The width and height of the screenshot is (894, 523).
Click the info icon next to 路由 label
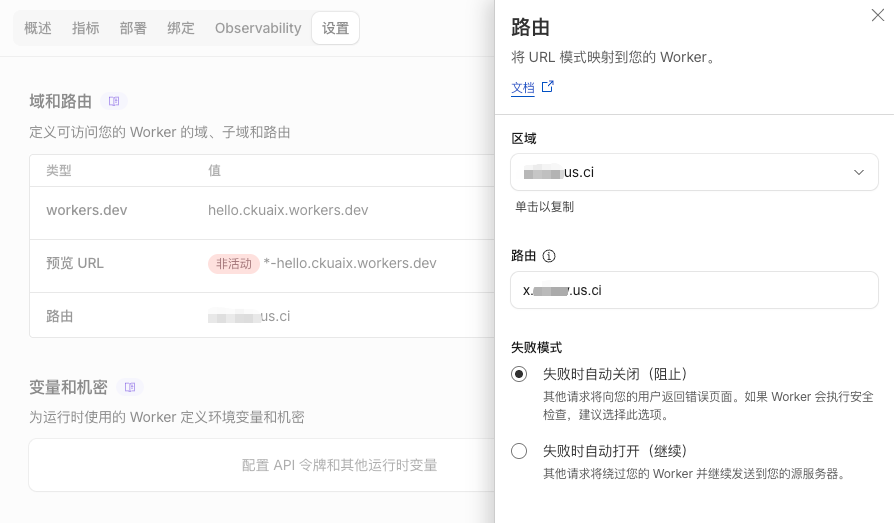point(549,256)
